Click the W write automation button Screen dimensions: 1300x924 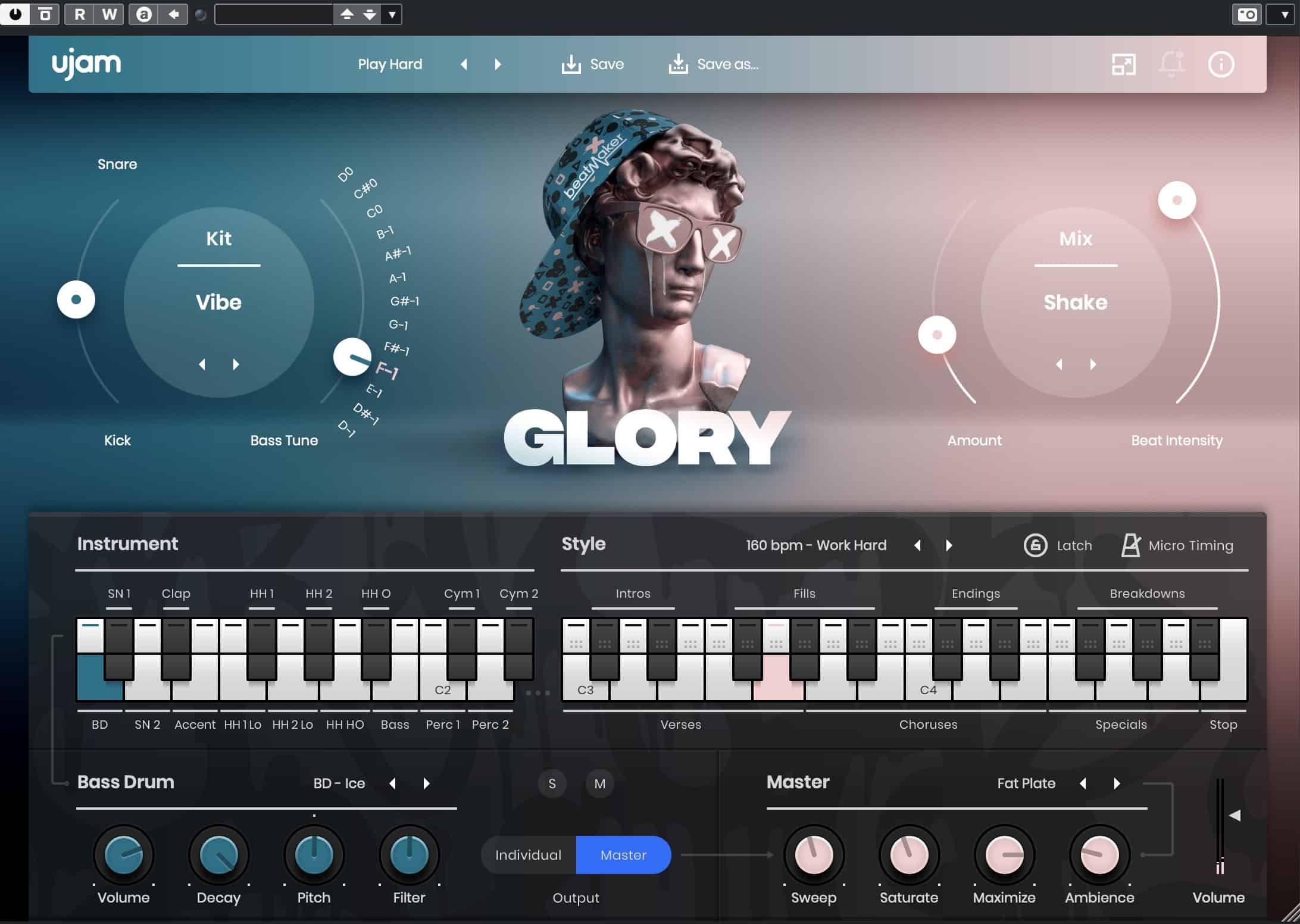tap(109, 14)
